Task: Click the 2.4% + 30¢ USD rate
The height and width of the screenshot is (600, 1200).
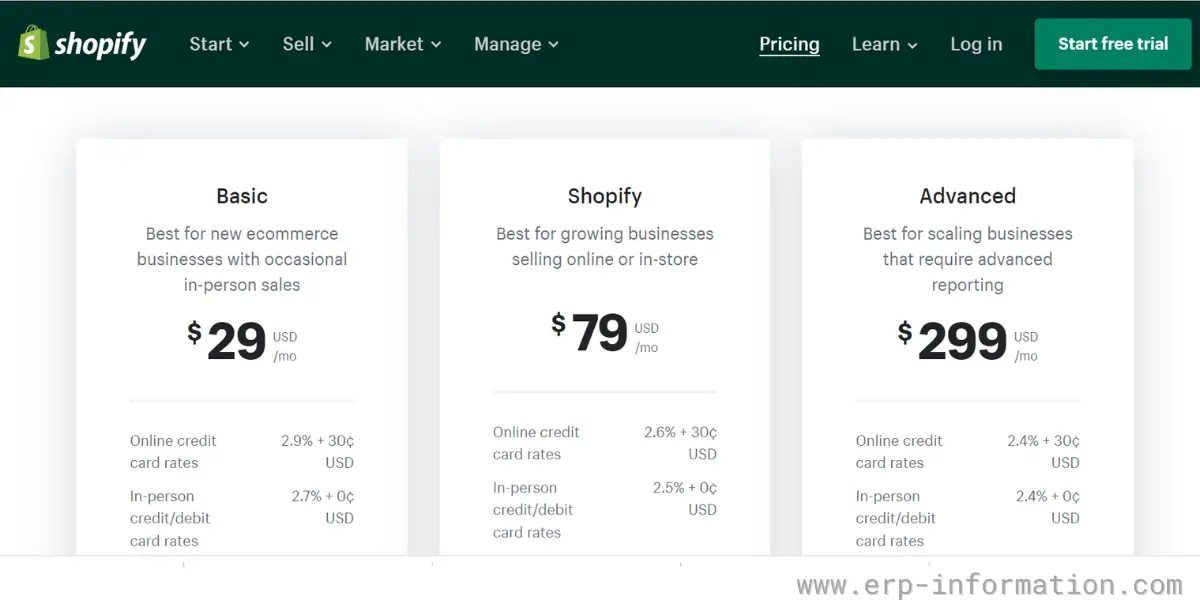Action: (1043, 451)
